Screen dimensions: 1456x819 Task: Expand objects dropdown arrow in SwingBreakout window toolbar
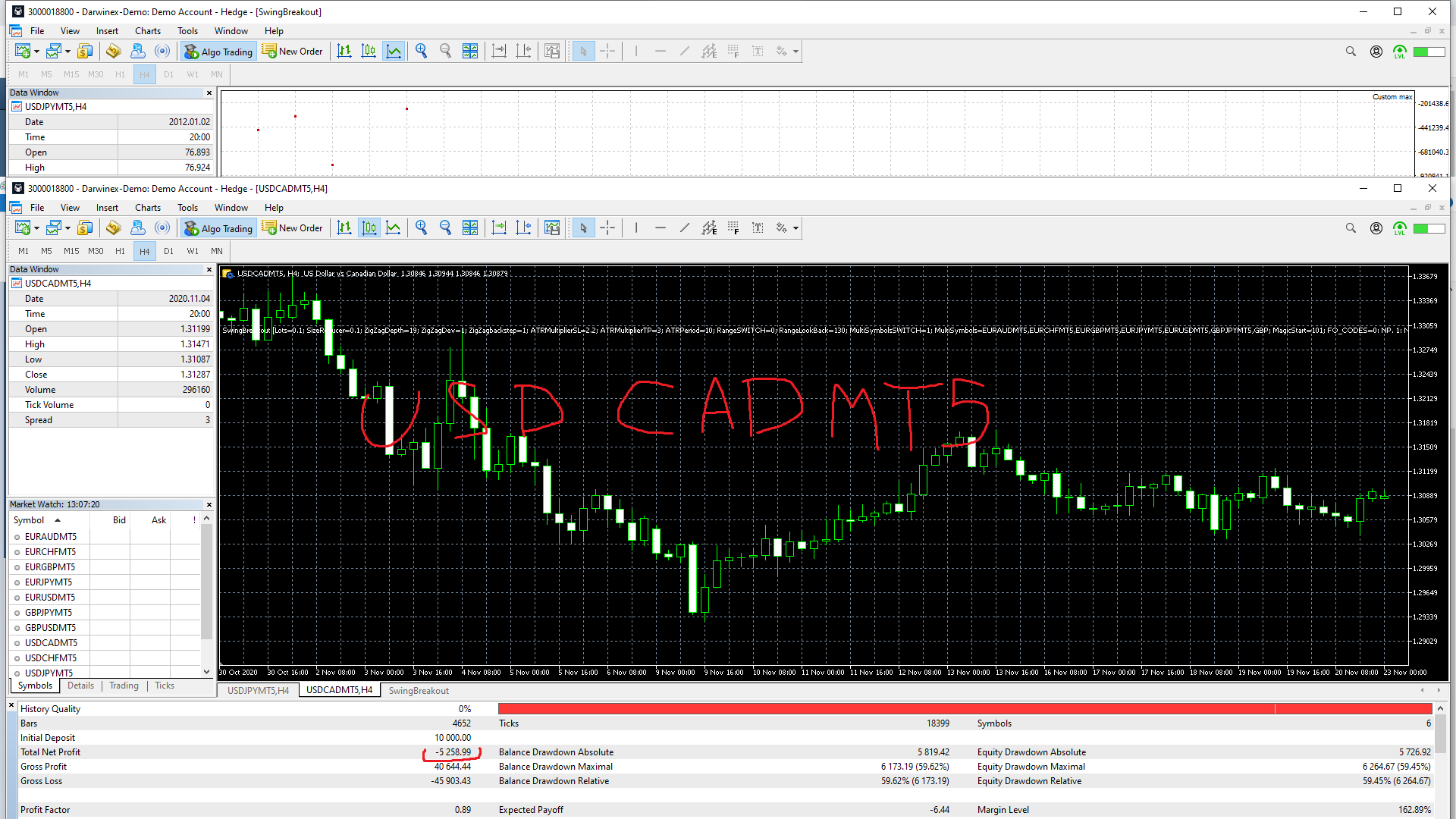(795, 52)
